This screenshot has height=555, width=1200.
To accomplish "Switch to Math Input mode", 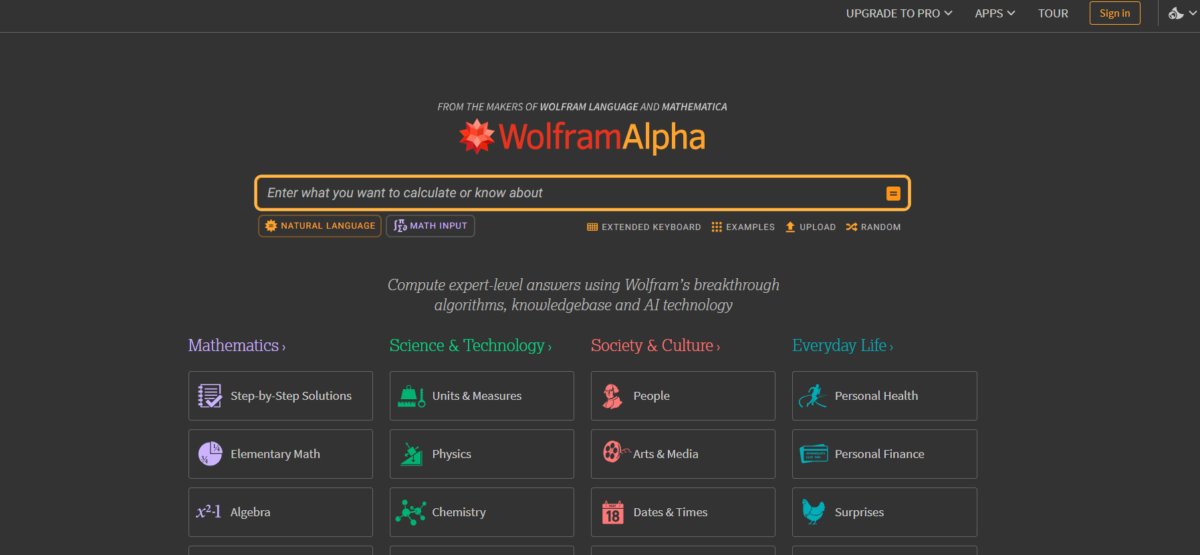I will [x=430, y=226].
